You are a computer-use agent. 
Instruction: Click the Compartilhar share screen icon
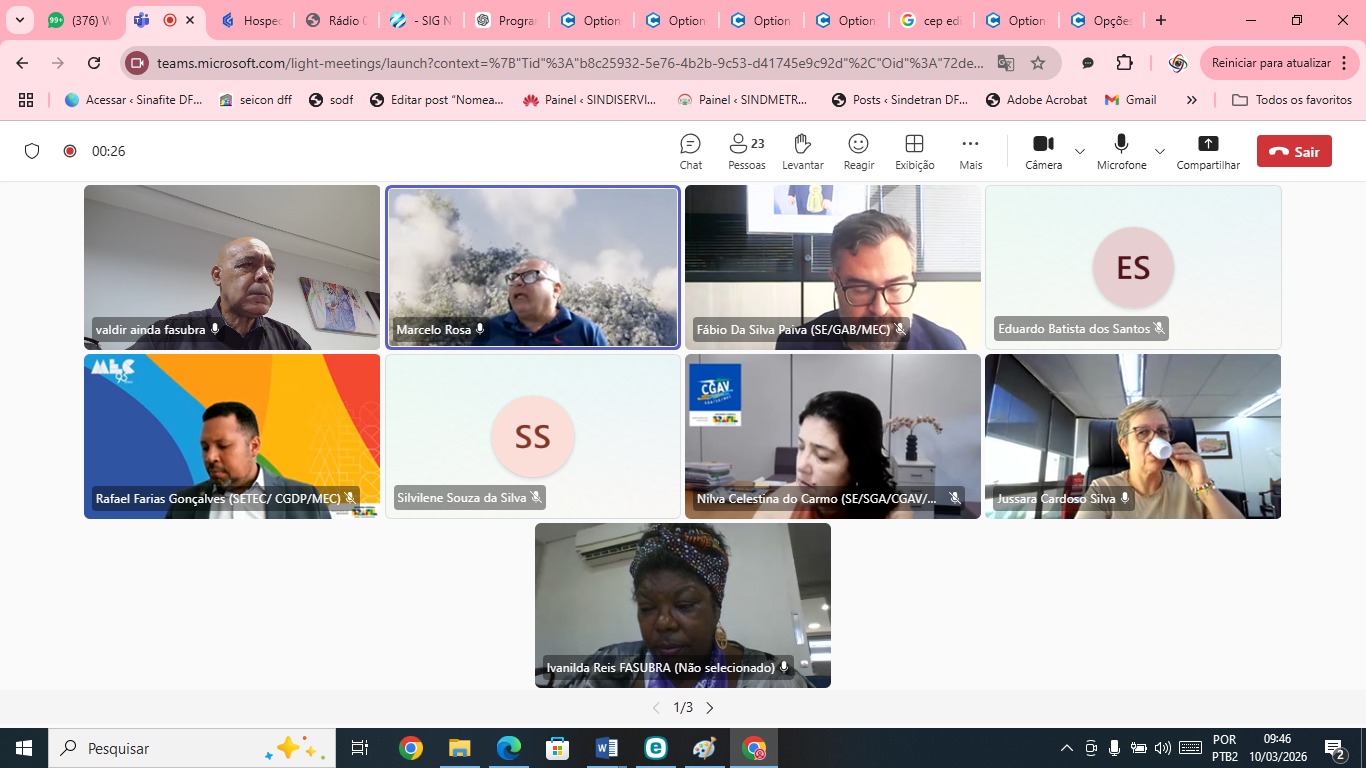point(1207,151)
